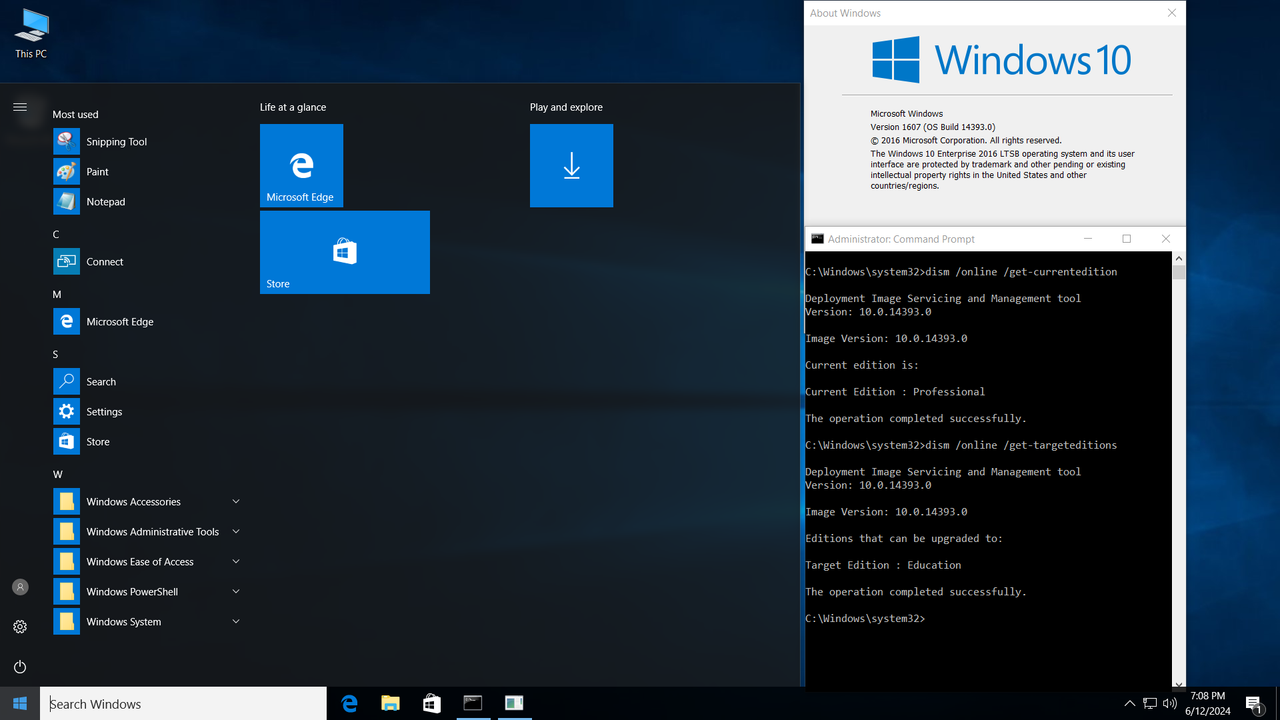Launch Paint from Most used list

click(146, 172)
